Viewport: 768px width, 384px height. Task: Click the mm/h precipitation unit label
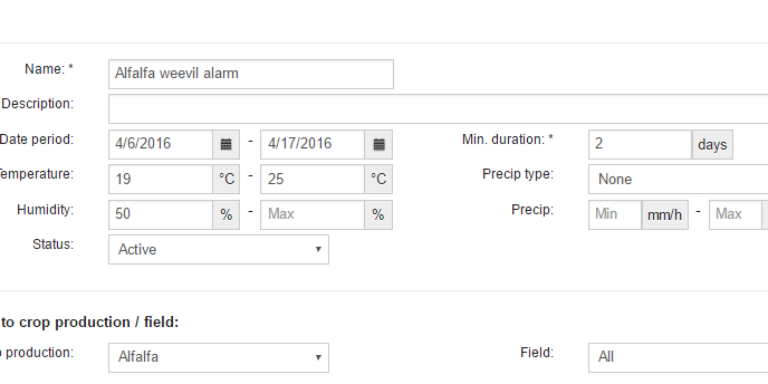coord(665,215)
